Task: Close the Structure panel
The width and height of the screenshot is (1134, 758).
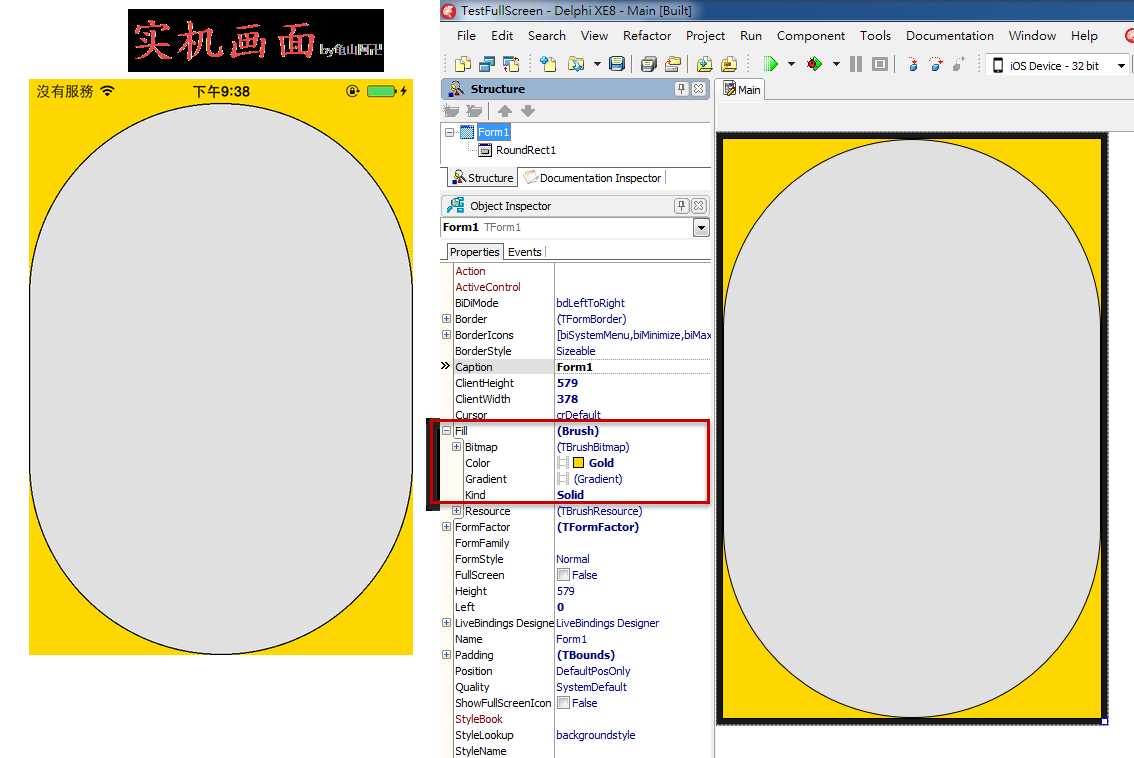Action: tap(698, 88)
